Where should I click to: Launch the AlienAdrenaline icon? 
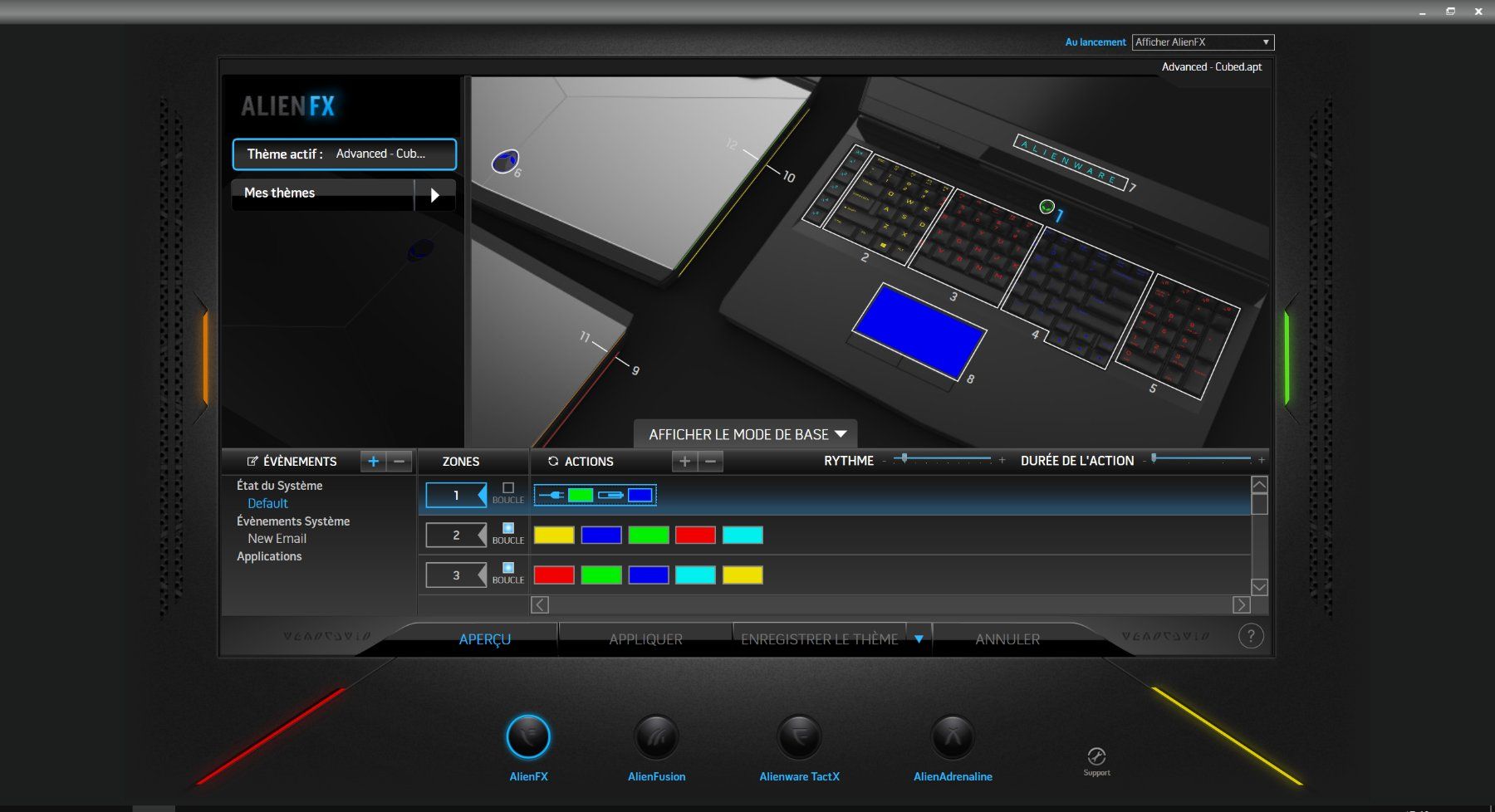[x=953, y=736]
